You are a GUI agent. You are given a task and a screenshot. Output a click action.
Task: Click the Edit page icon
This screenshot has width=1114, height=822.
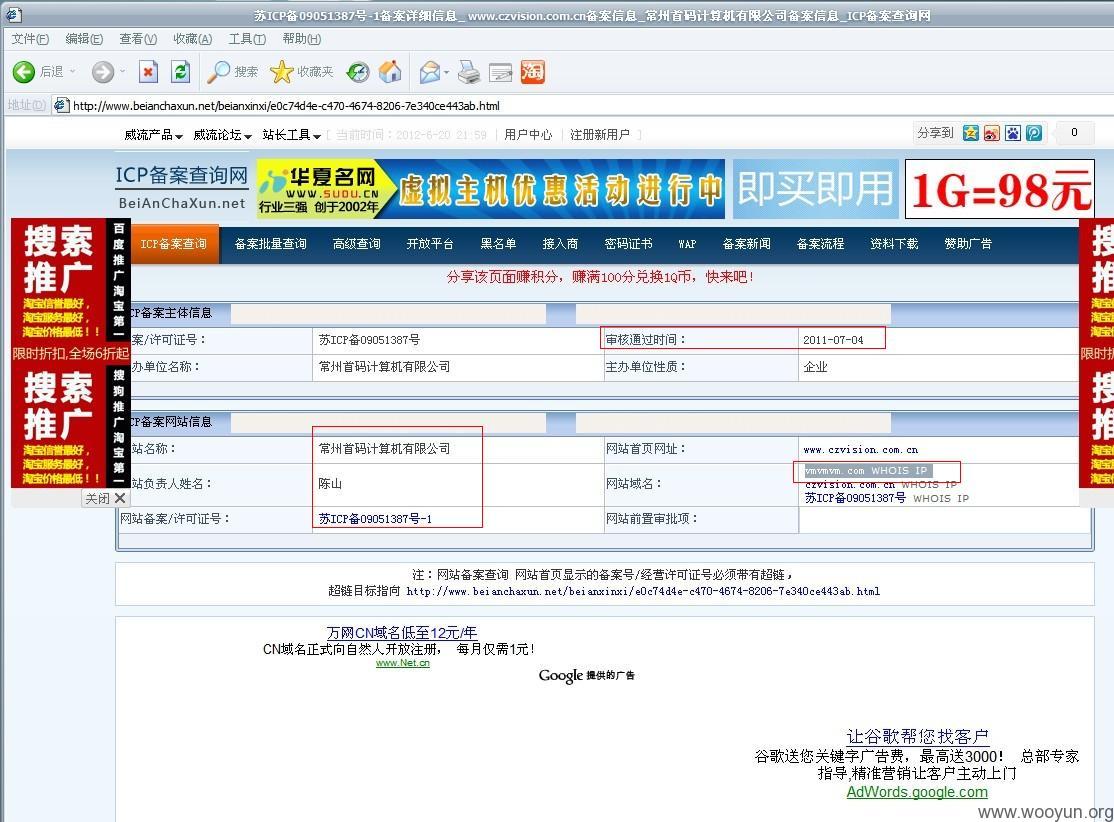[x=500, y=72]
